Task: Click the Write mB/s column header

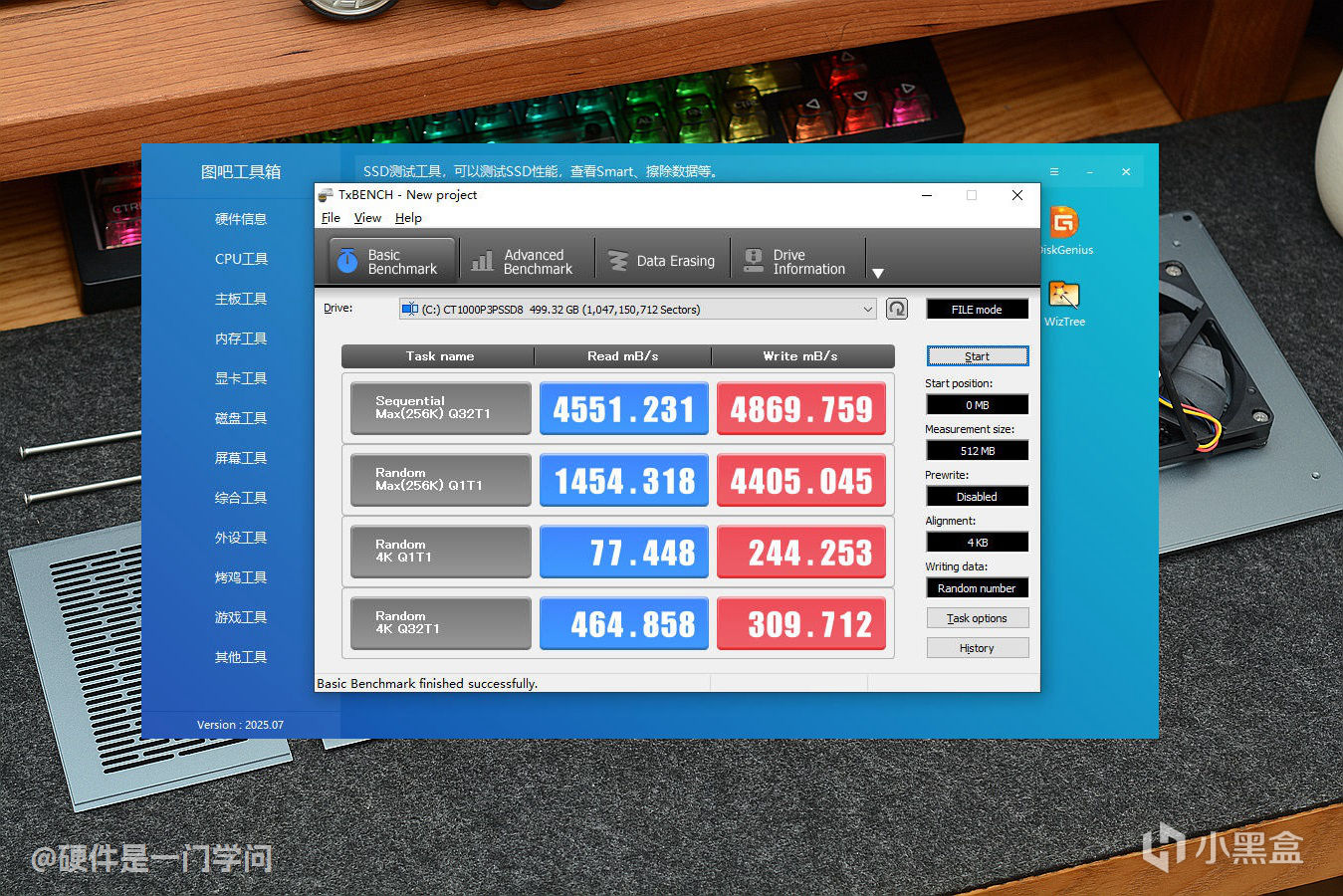Action: (x=802, y=356)
